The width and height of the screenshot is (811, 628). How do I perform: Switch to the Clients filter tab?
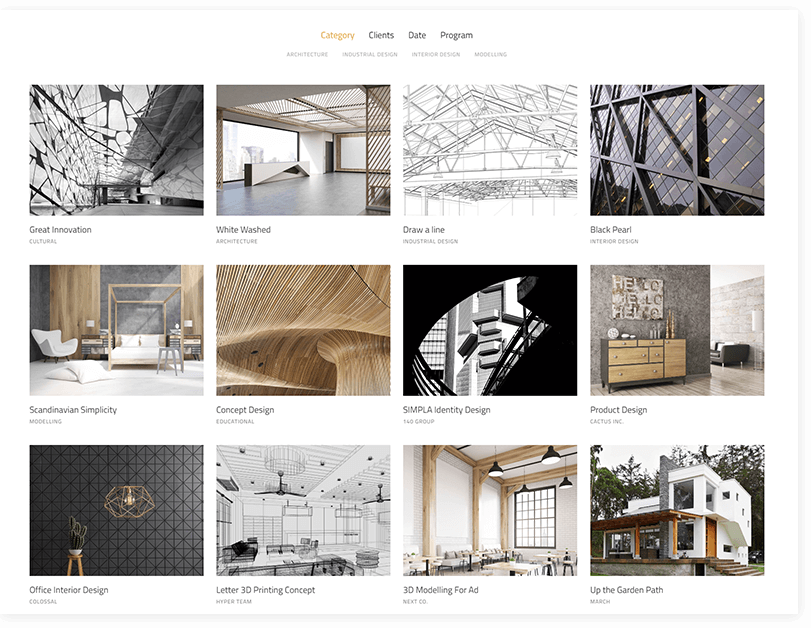click(x=381, y=35)
